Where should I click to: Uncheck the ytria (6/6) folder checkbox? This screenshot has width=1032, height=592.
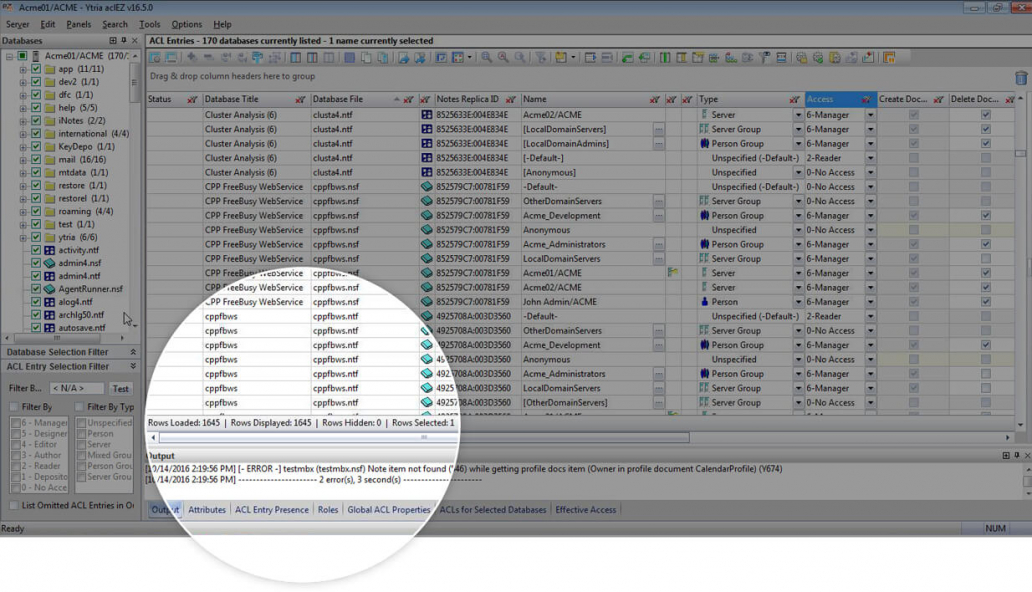click(36, 237)
